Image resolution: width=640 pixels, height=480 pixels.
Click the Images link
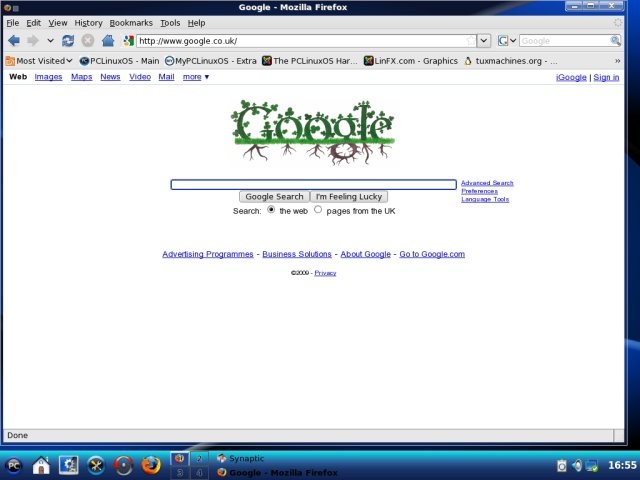[48, 77]
